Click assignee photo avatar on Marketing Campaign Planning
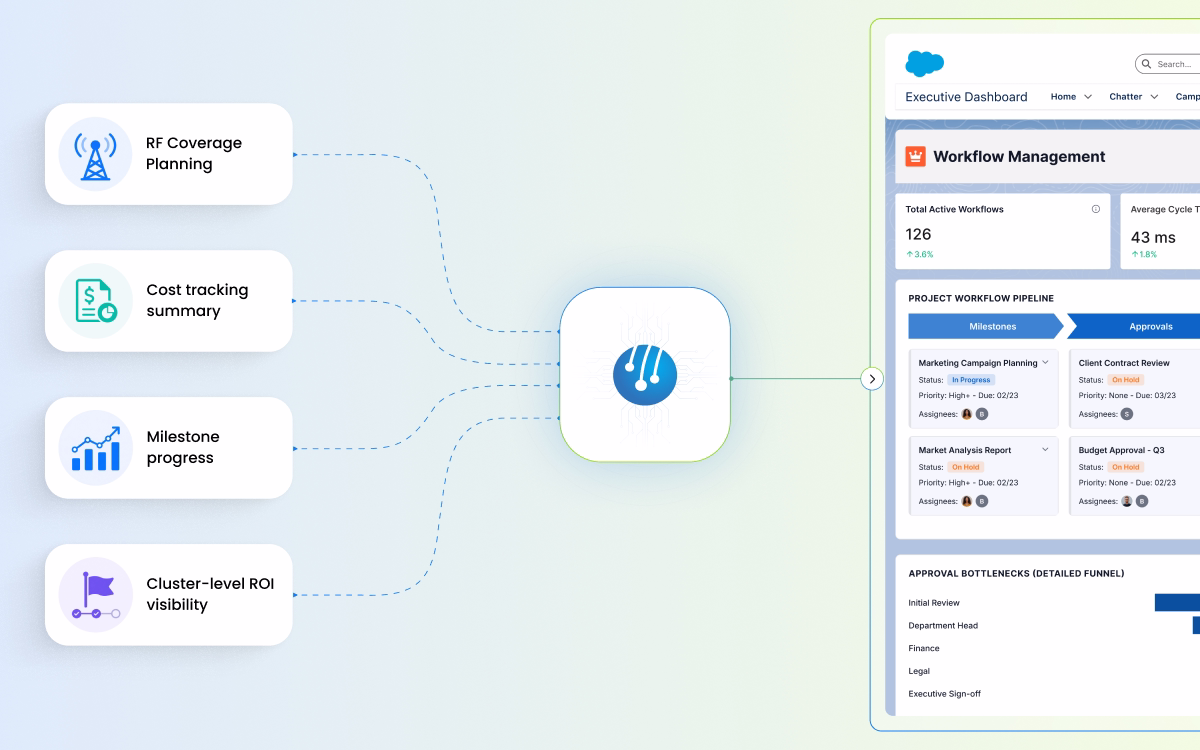Screen dimensions: 1200x750 (x=967, y=414)
